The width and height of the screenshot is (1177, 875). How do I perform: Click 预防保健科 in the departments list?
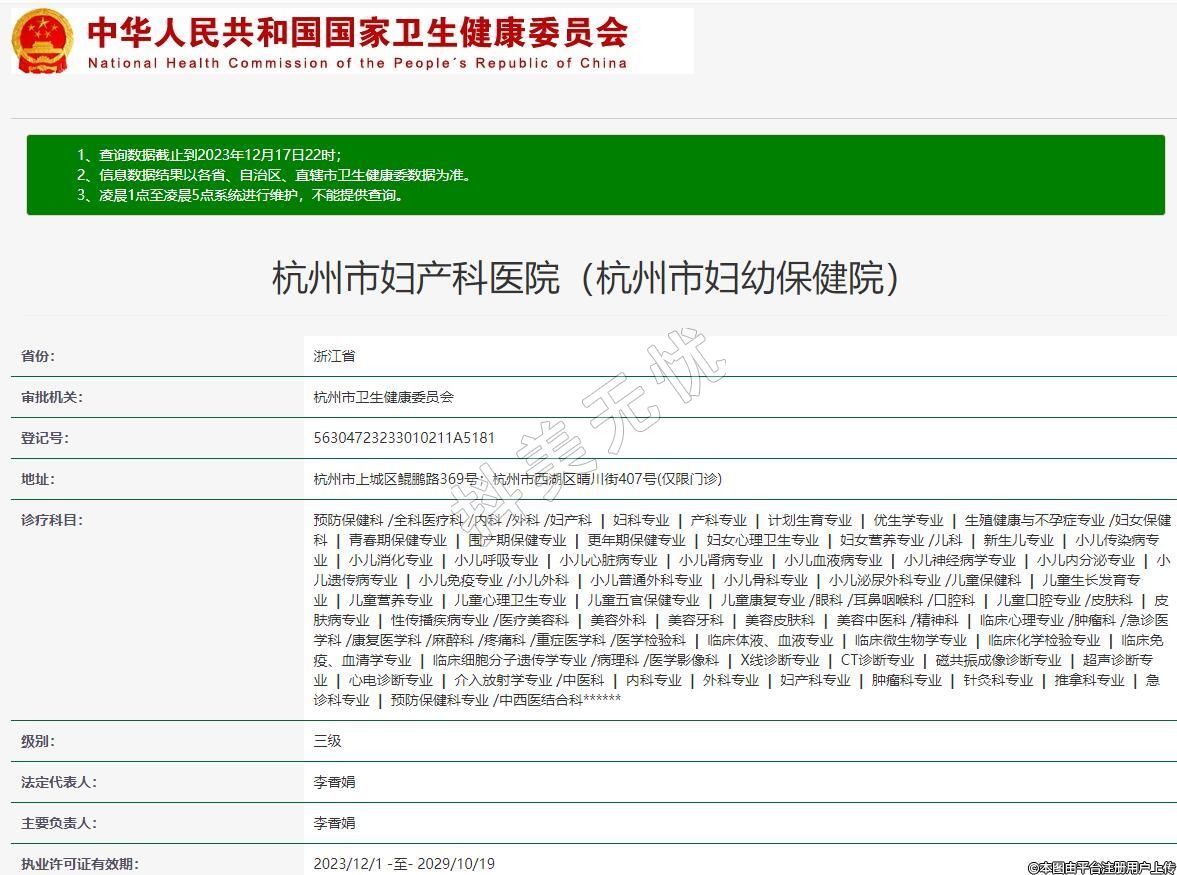(x=348, y=520)
